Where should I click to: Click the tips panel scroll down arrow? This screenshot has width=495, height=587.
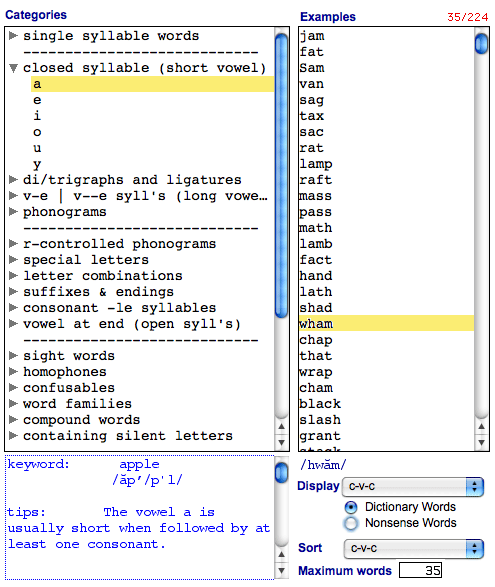(282, 571)
